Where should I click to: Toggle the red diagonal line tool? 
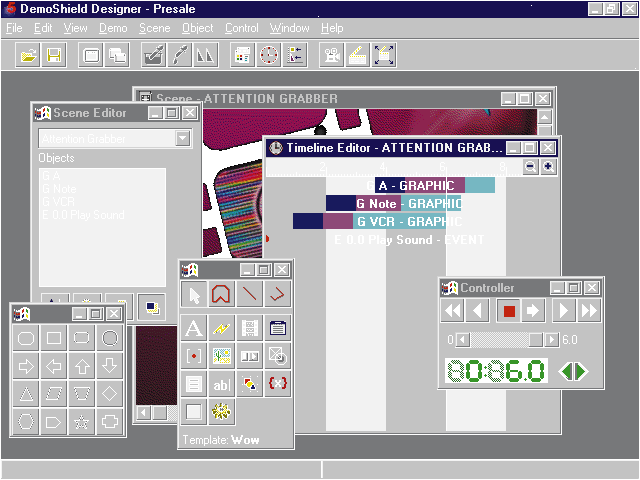(x=250, y=295)
